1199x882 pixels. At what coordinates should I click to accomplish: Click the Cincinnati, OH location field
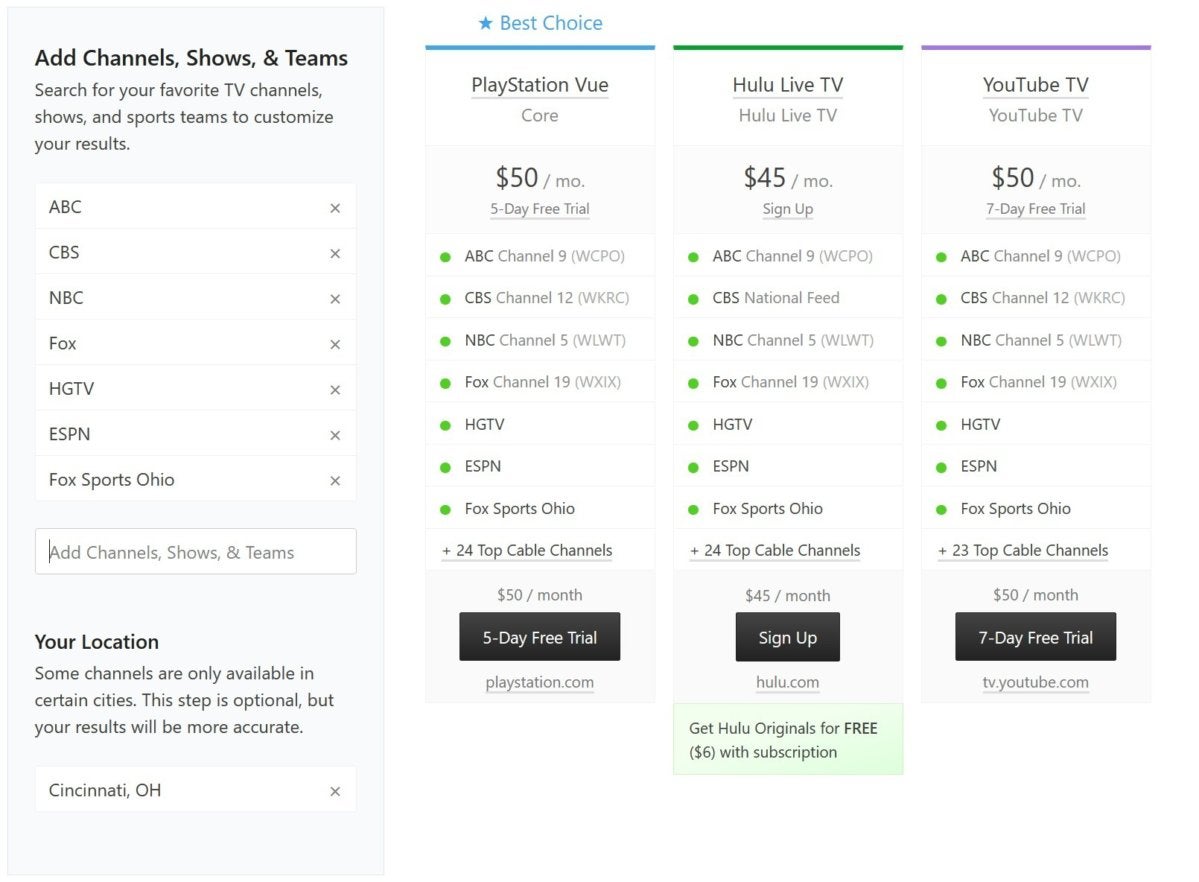pyautogui.click(x=196, y=790)
